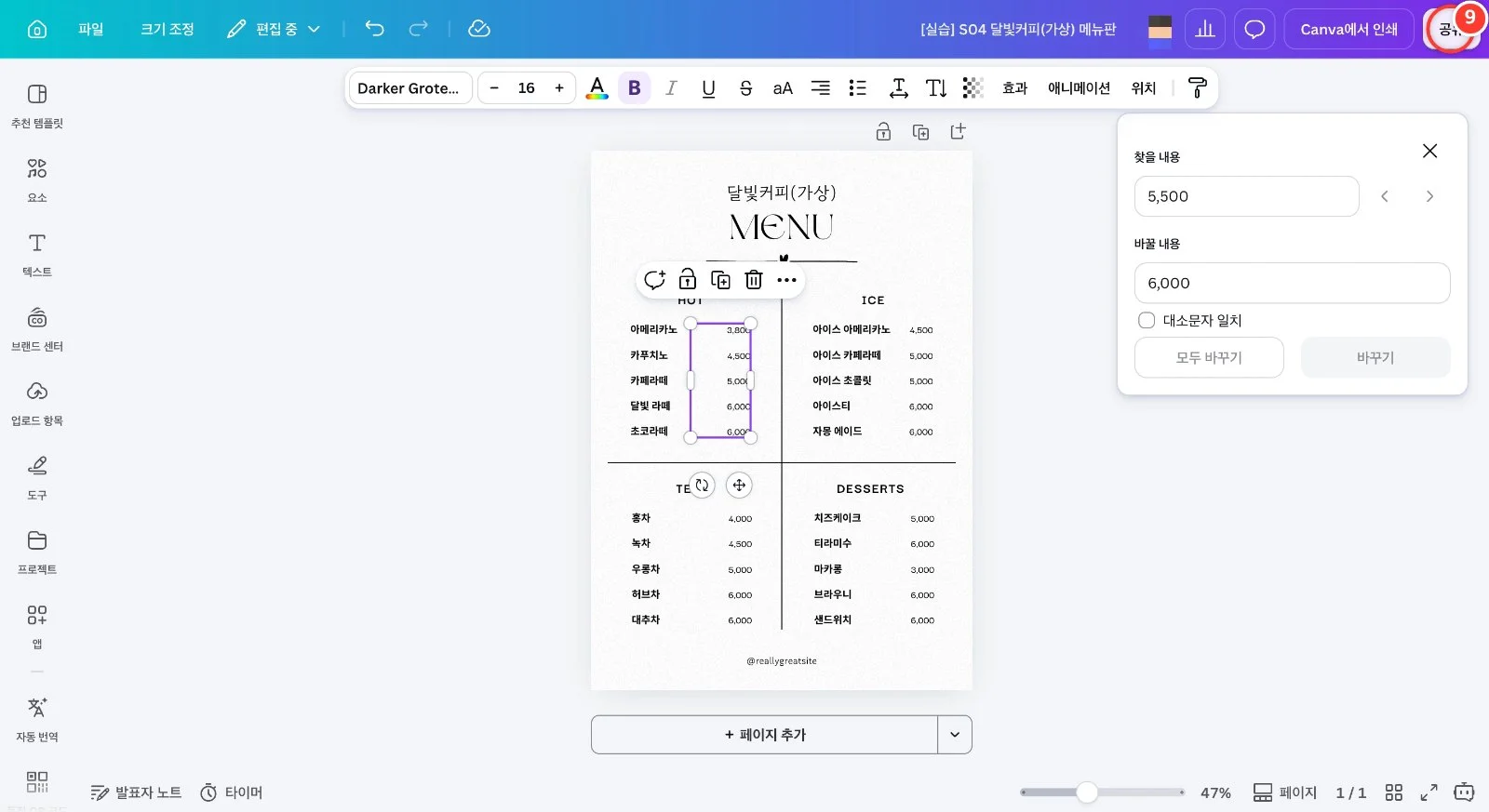Open 자동 번역 tool
Viewport: 1489px width, 812px height.
point(37,719)
